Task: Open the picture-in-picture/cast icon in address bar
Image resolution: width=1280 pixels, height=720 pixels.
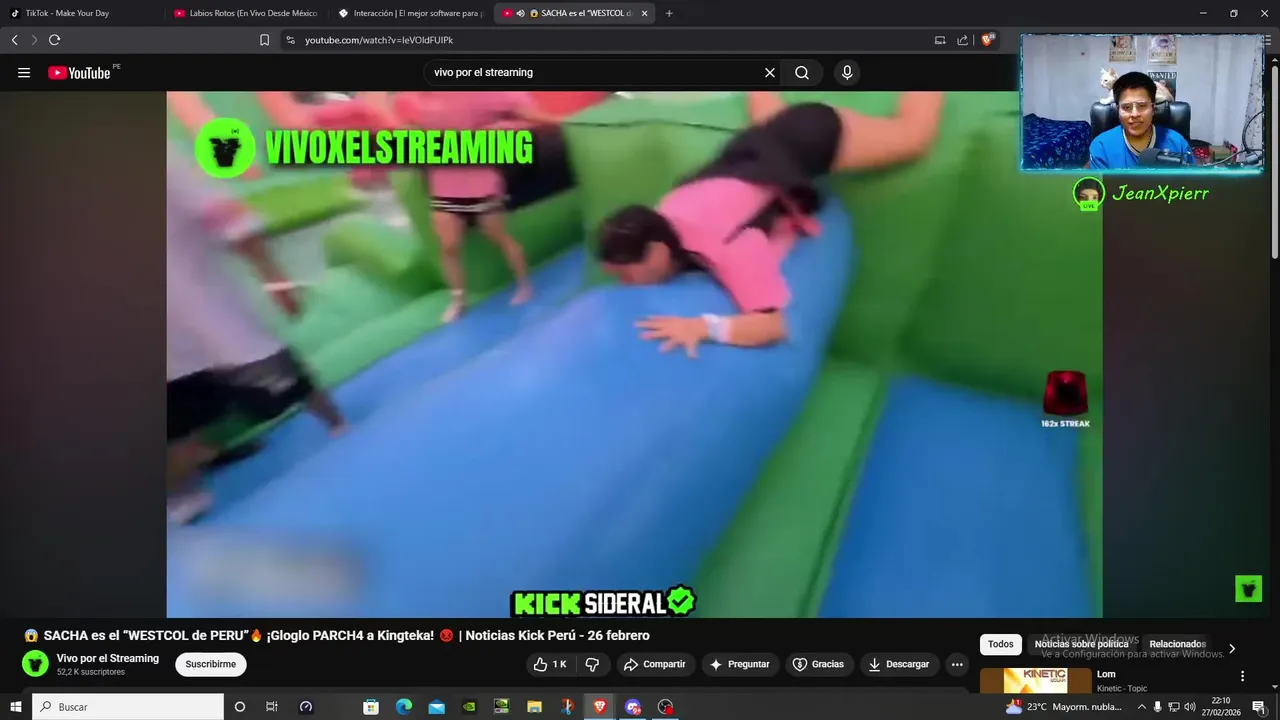Action: point(940,40)
